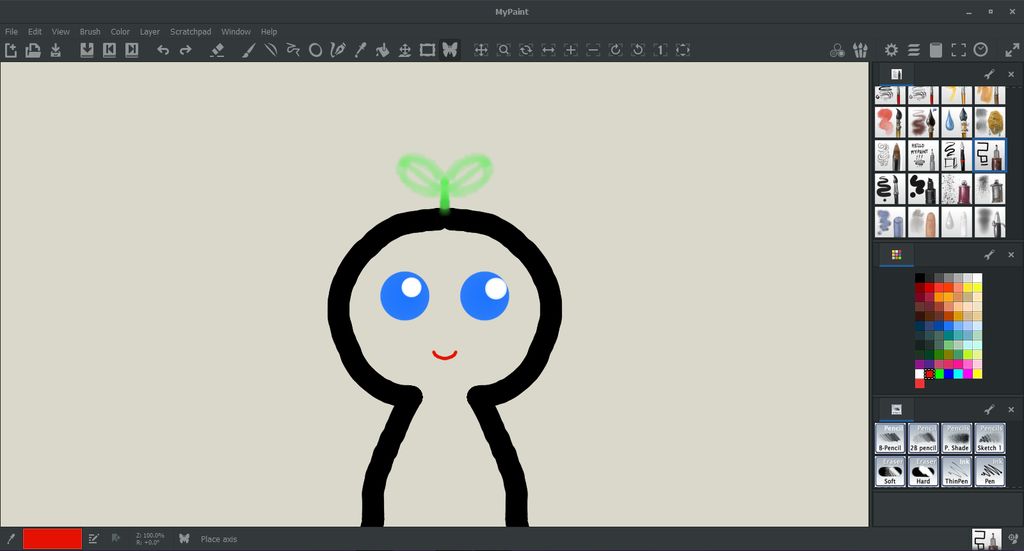This screenshot has width=1024, height=551.
Task: Load the next scrap file
Action: point(131,50)
